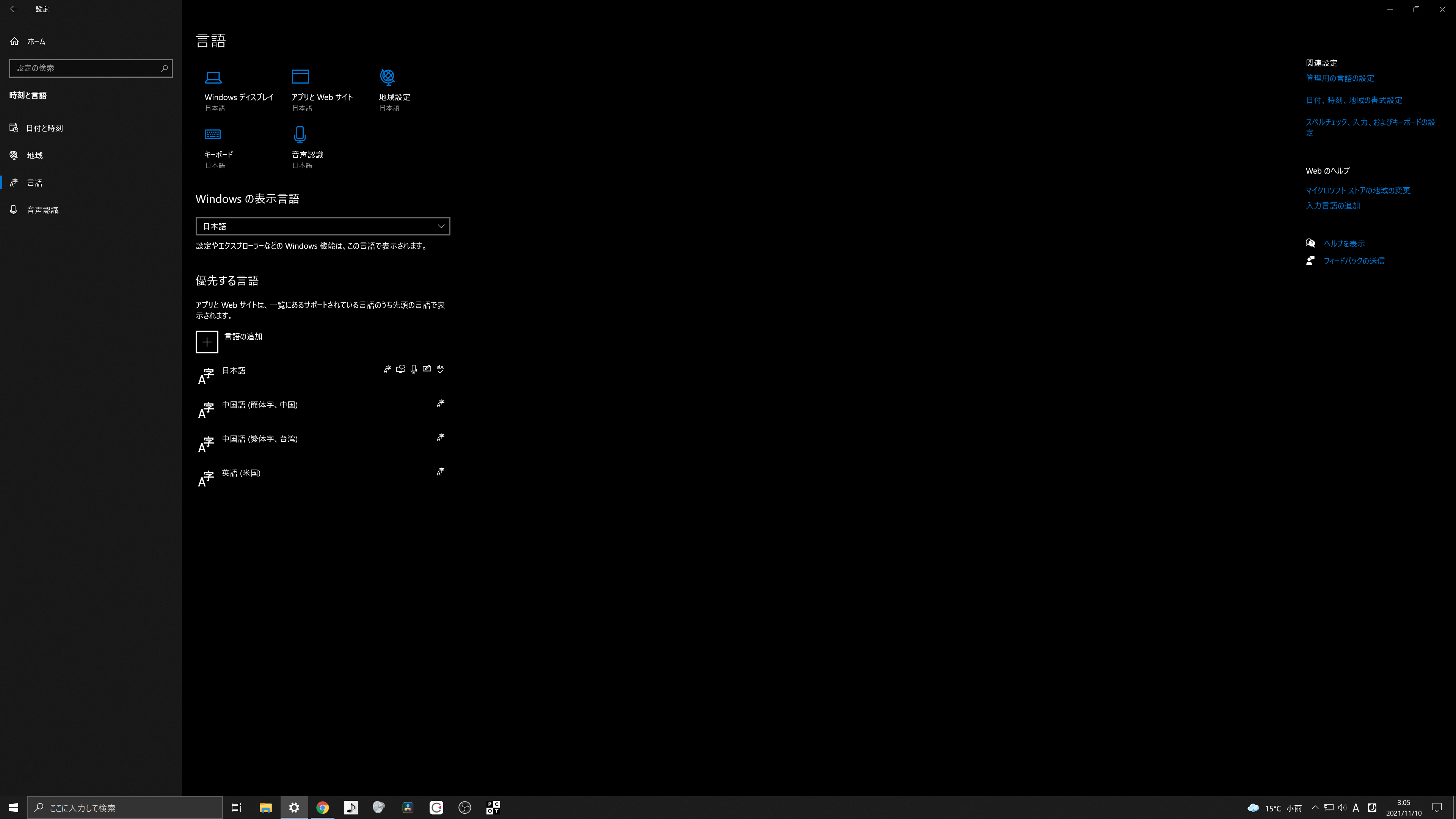Select 日付と時刻 in the sidebar

coord(44,128)
